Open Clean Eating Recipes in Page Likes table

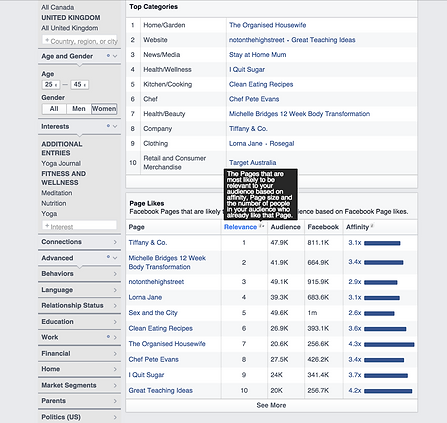click(x=161, y=329)
